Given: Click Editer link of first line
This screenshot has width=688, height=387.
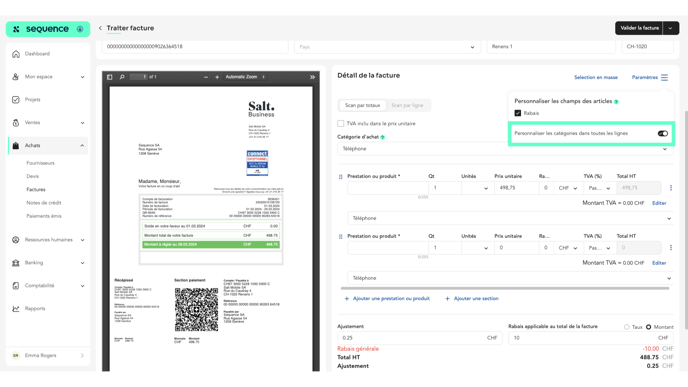Looking at the screenshot, I should point(659,203).
